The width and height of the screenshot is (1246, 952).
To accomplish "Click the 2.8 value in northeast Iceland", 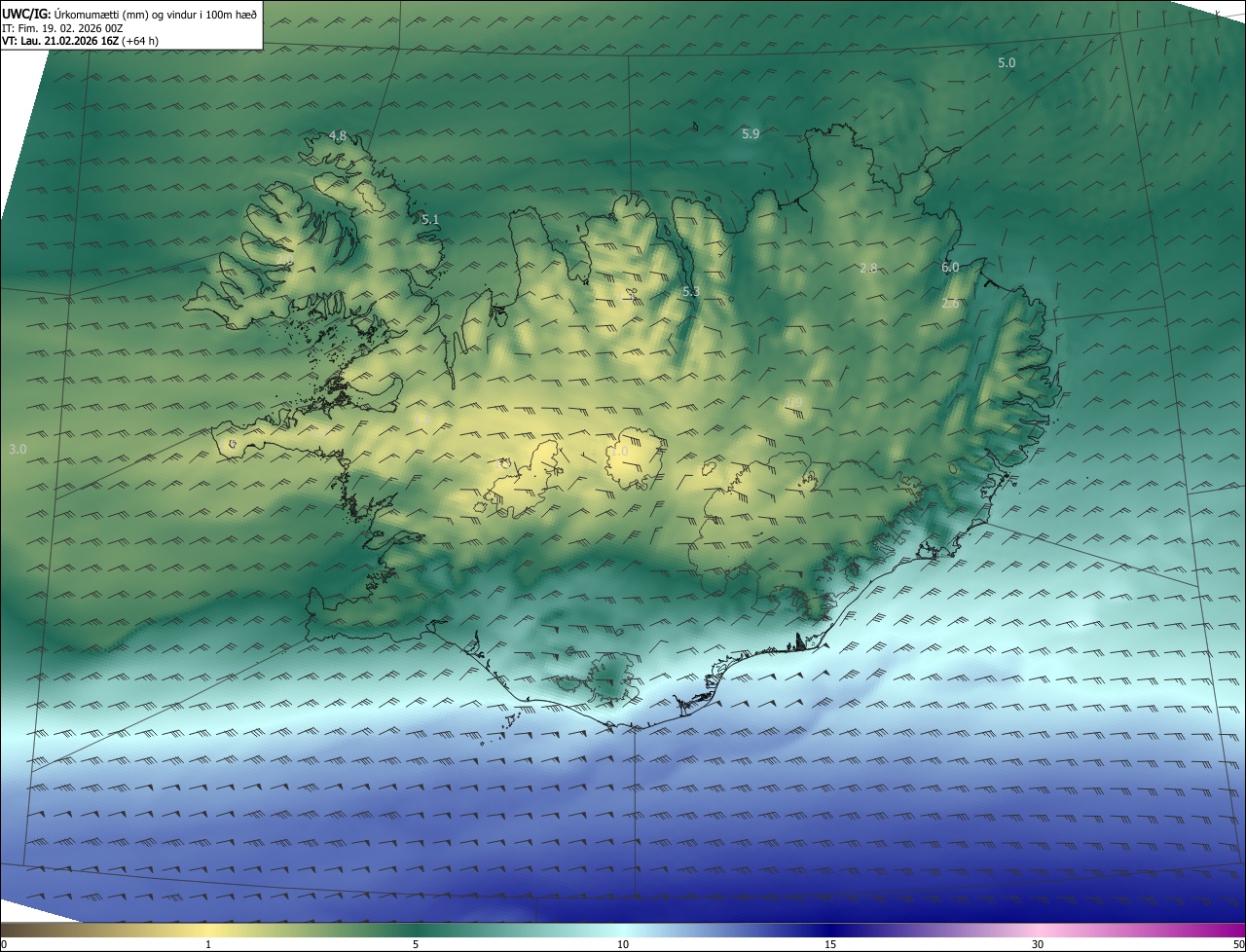I will [868, 268].
